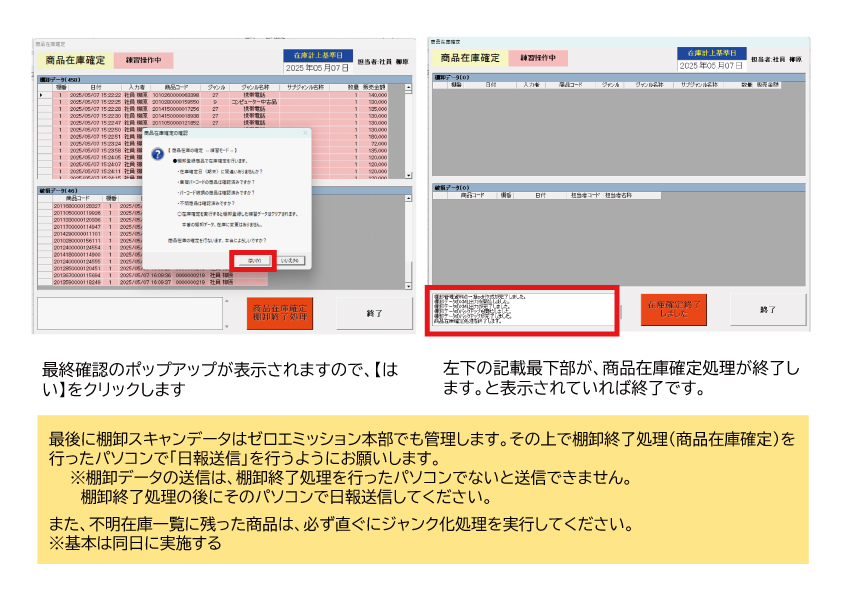Select date field in right window header
The height and width of the screenshot is (595, 842).
(710, 65)
